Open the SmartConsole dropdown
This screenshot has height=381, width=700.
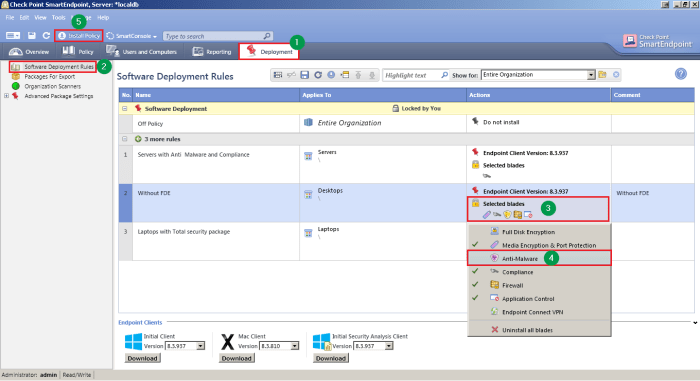point(132,36)
